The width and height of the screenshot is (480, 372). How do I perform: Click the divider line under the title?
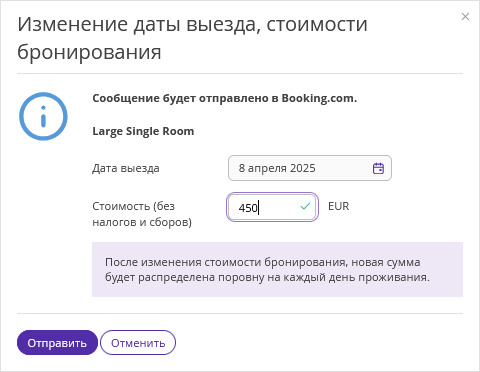pyautogui.click(x=240, y=73)
